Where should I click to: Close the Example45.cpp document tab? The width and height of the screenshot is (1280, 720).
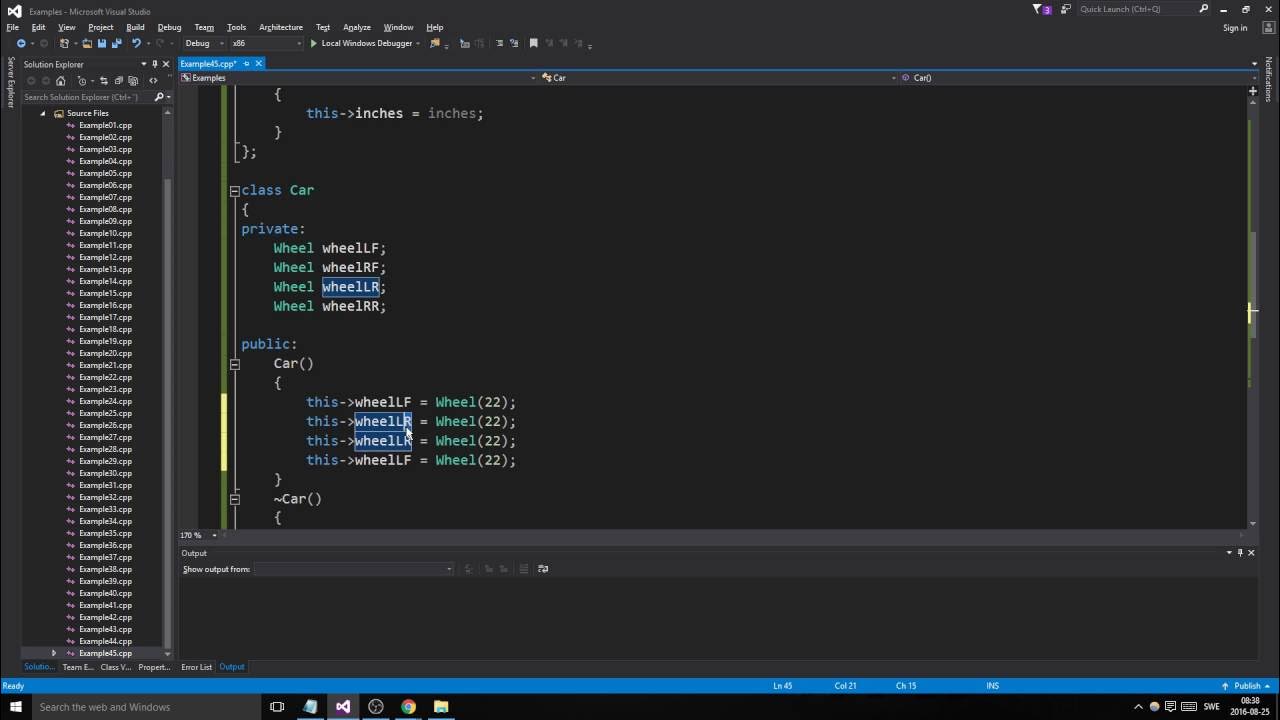[x=258, y=63]
